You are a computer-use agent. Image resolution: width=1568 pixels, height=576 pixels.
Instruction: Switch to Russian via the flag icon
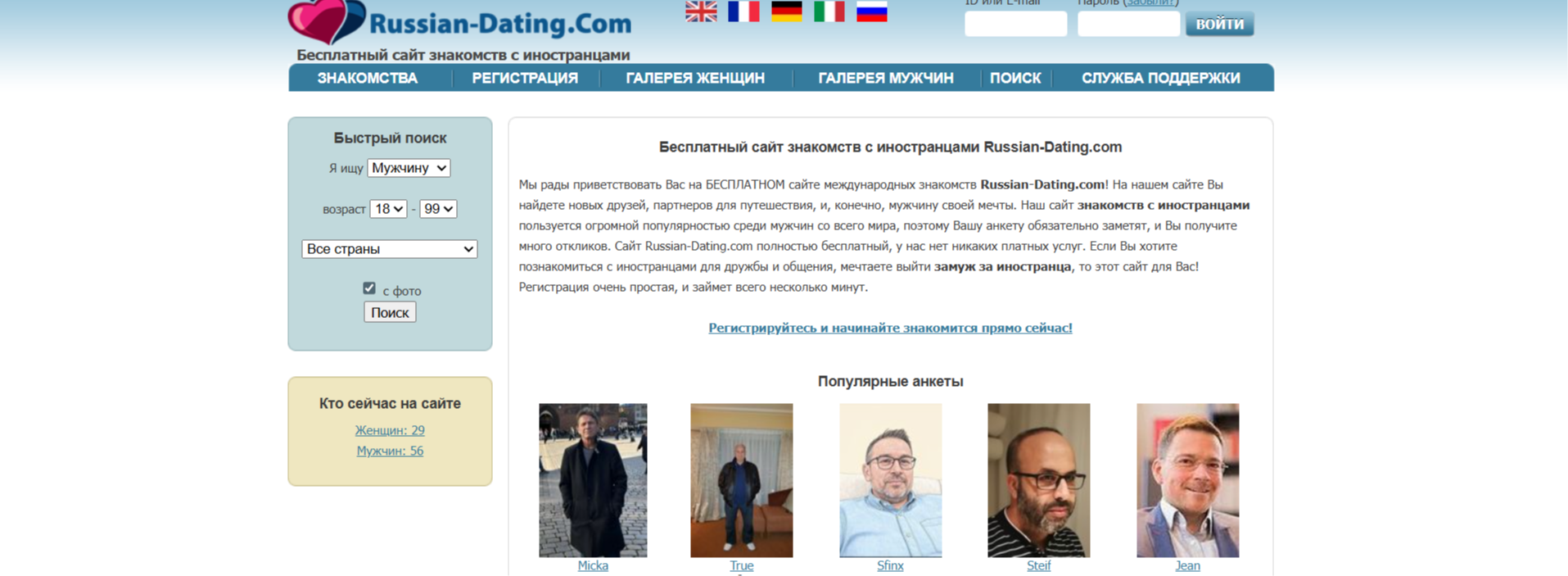872,11
